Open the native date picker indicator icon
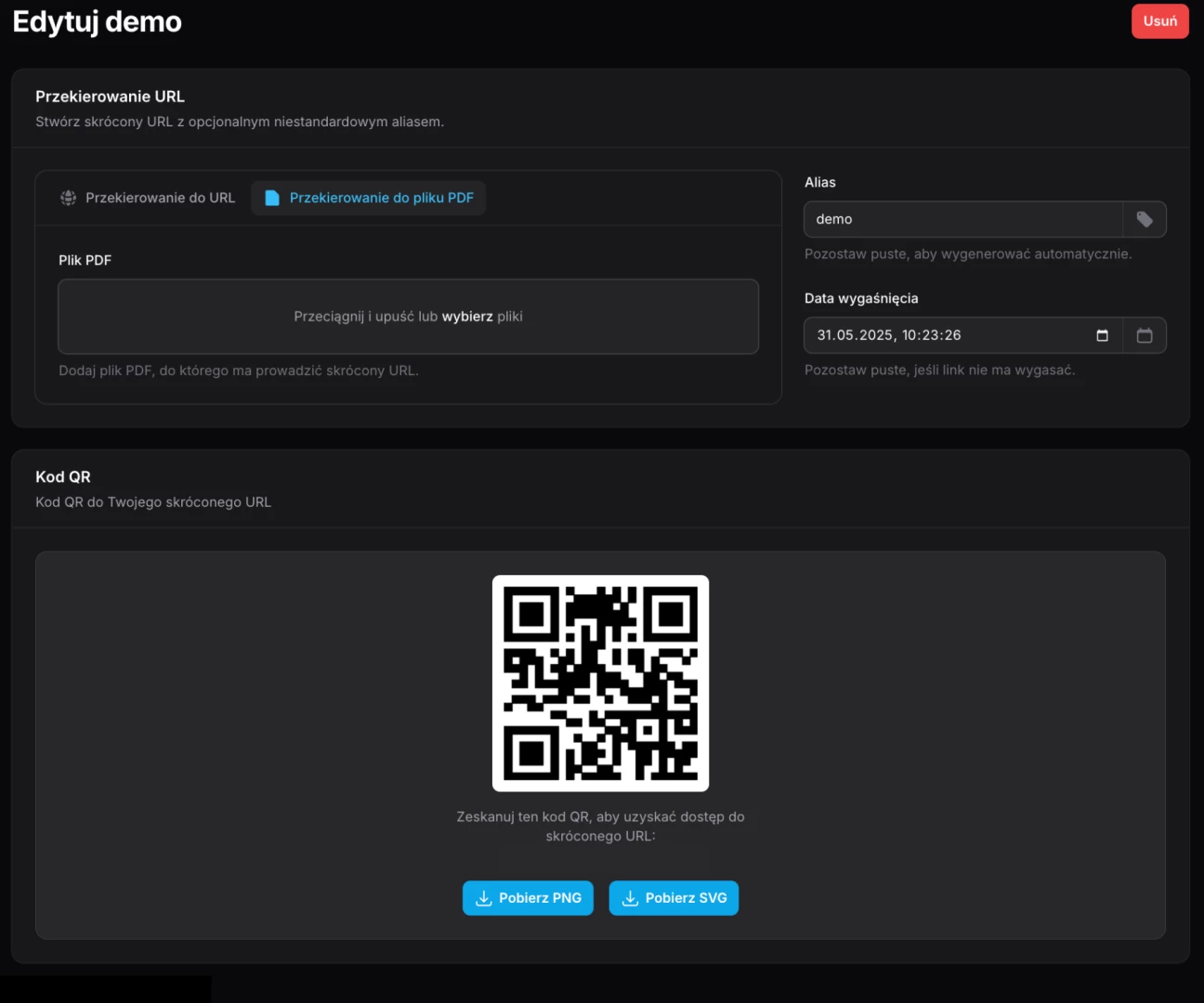 1102,335
